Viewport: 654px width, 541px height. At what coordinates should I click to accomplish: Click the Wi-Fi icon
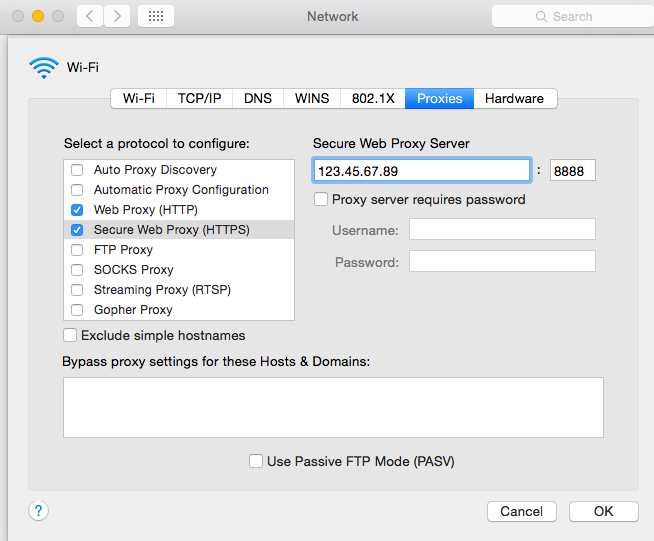click(x=44, y=68)
